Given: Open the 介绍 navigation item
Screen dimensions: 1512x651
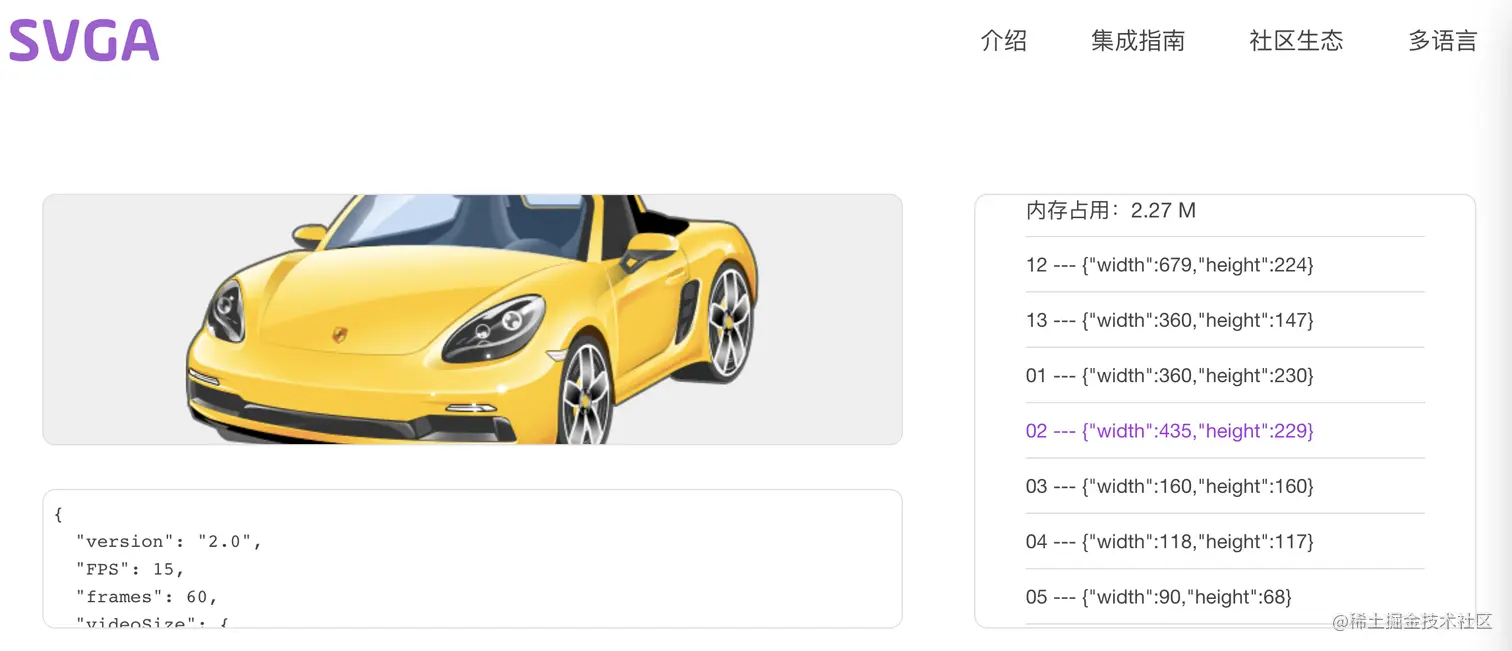Looking at the screenshot, I should click(1003, 41).
